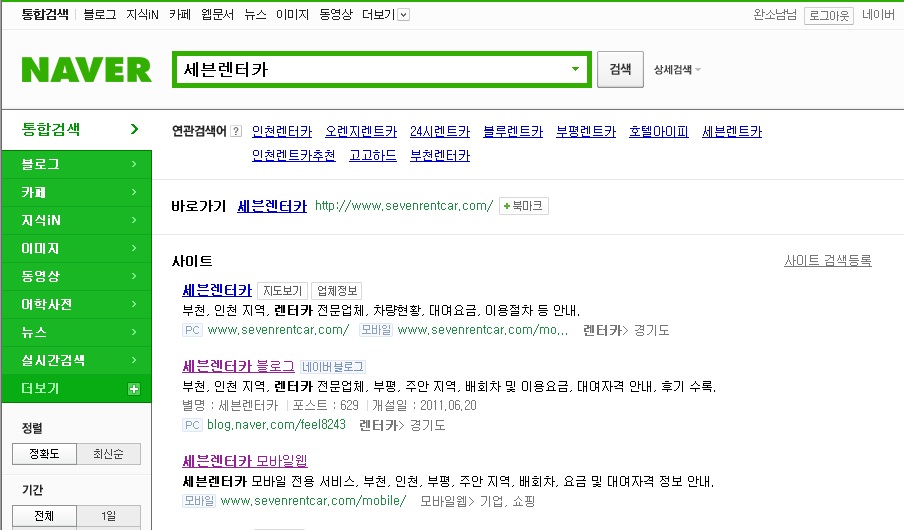This screenshot has width=904, height=530.
Task: Click related search 24시렌트카
Action: pyautogui.click(x=440, y=131)
